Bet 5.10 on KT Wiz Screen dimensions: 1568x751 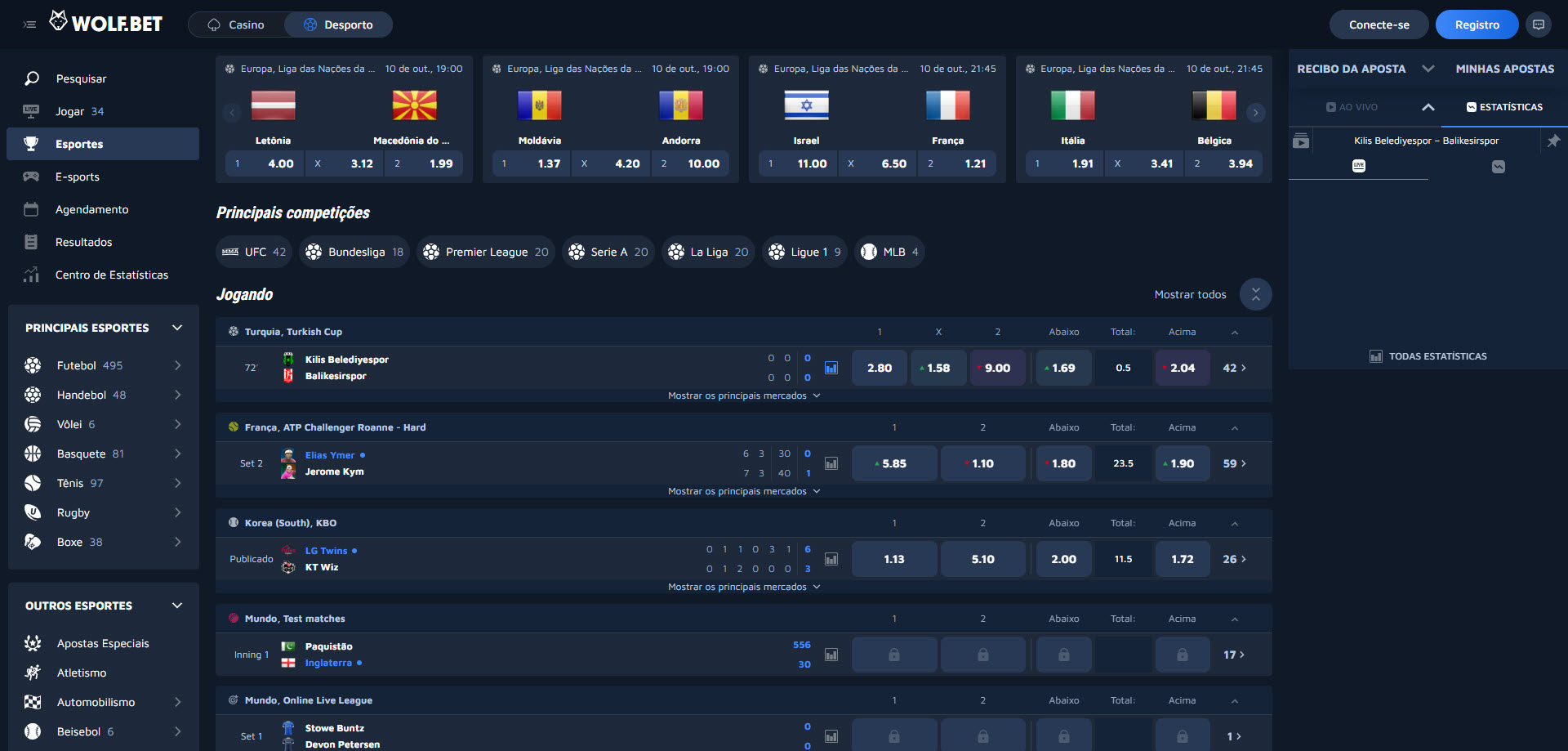tap(982, 559)
